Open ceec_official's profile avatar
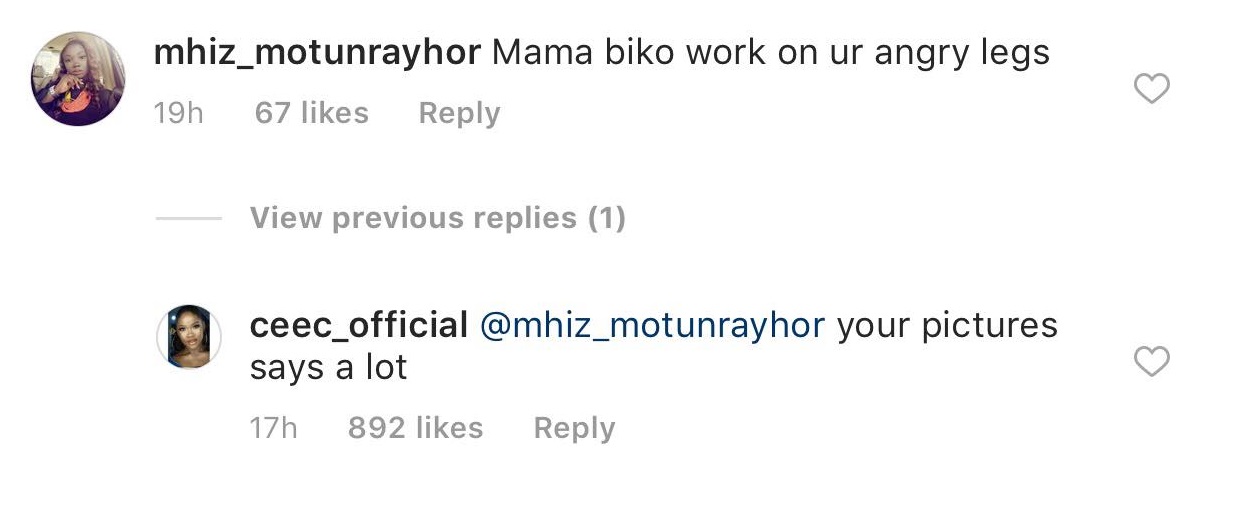The image size is (1240, 508). pyautogui.click(x=189, y=337)
